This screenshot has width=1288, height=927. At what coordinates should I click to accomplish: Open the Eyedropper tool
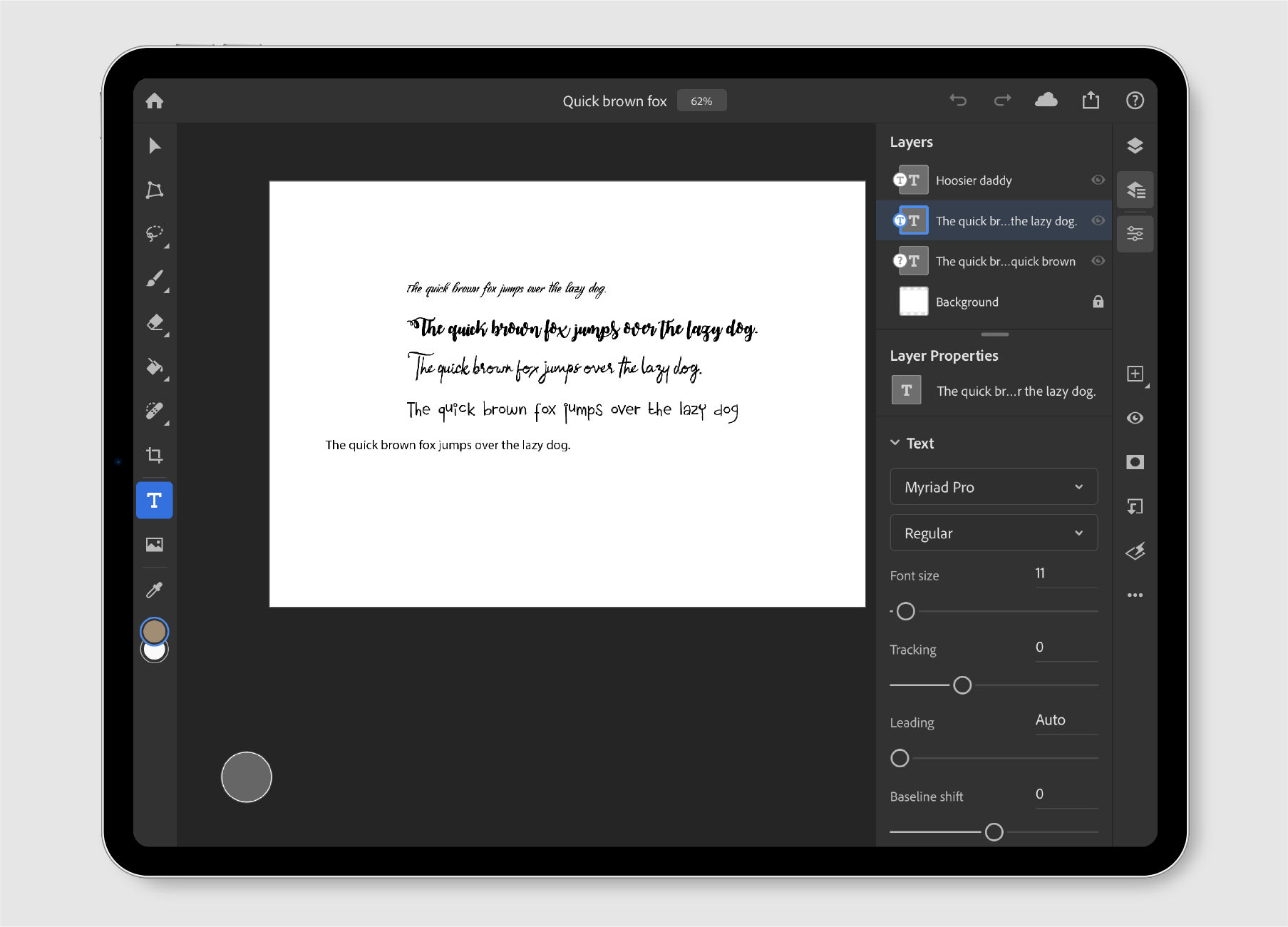click(154, 588)
